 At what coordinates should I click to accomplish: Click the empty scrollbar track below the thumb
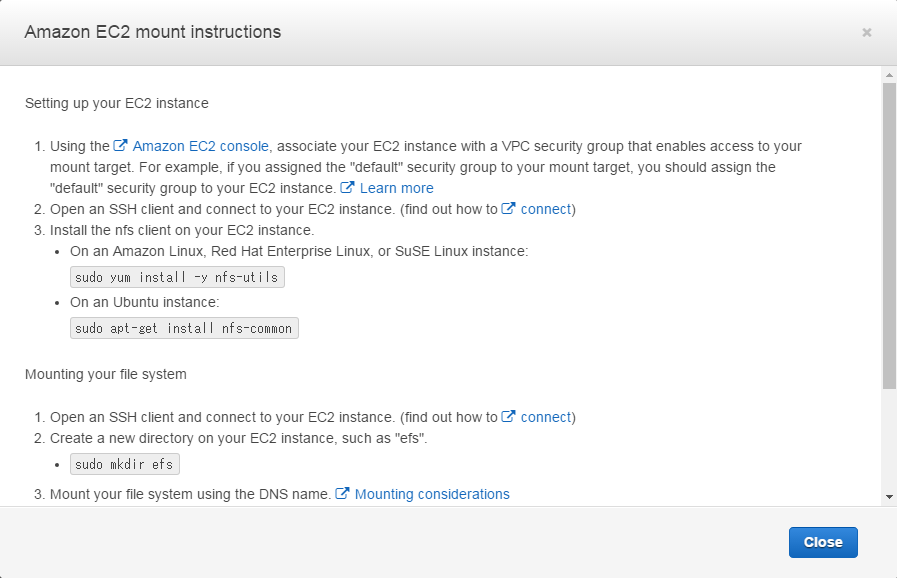[889, 440]
